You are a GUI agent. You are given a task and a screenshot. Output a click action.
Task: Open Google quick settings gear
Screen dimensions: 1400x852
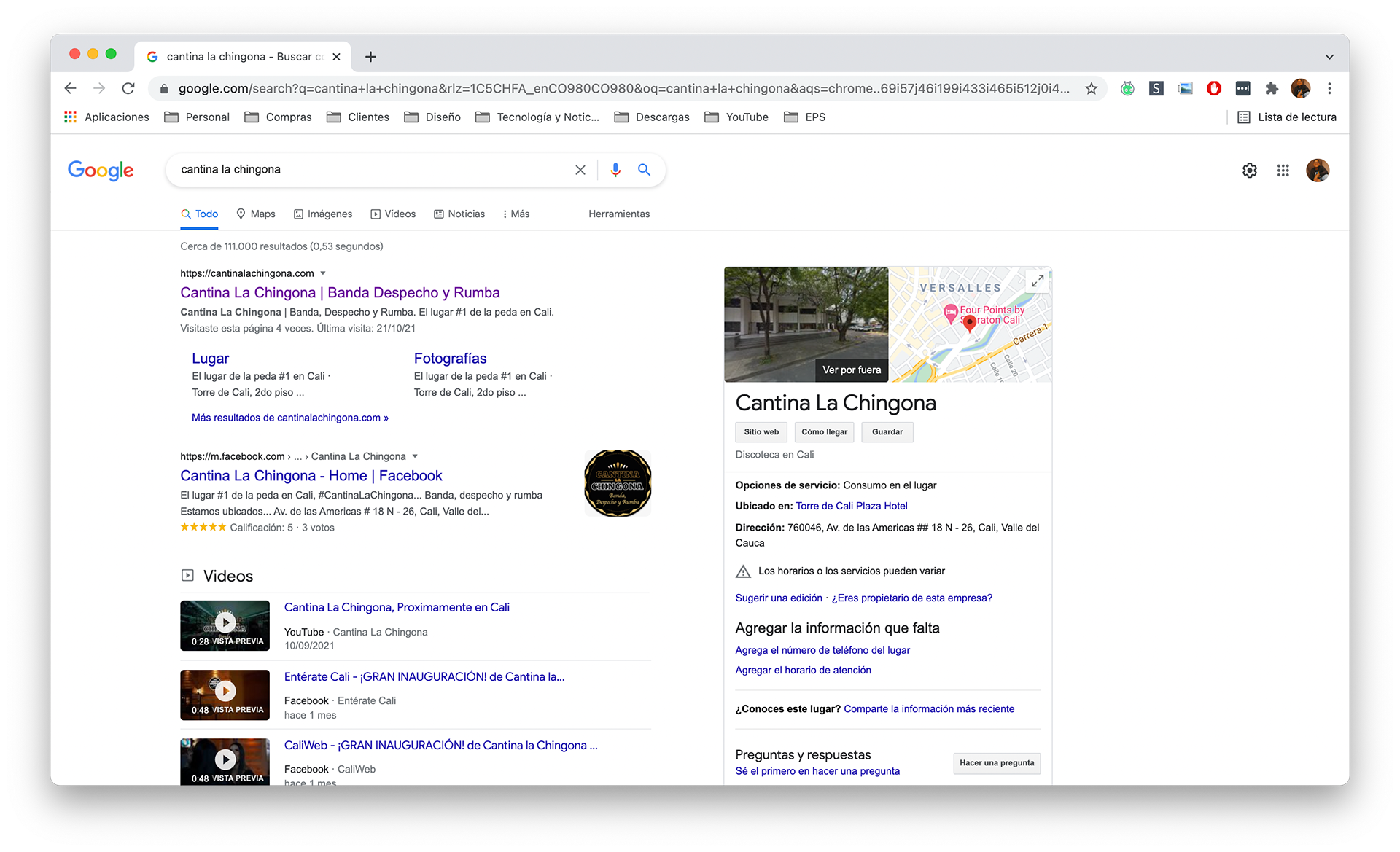coord(1249,171)
